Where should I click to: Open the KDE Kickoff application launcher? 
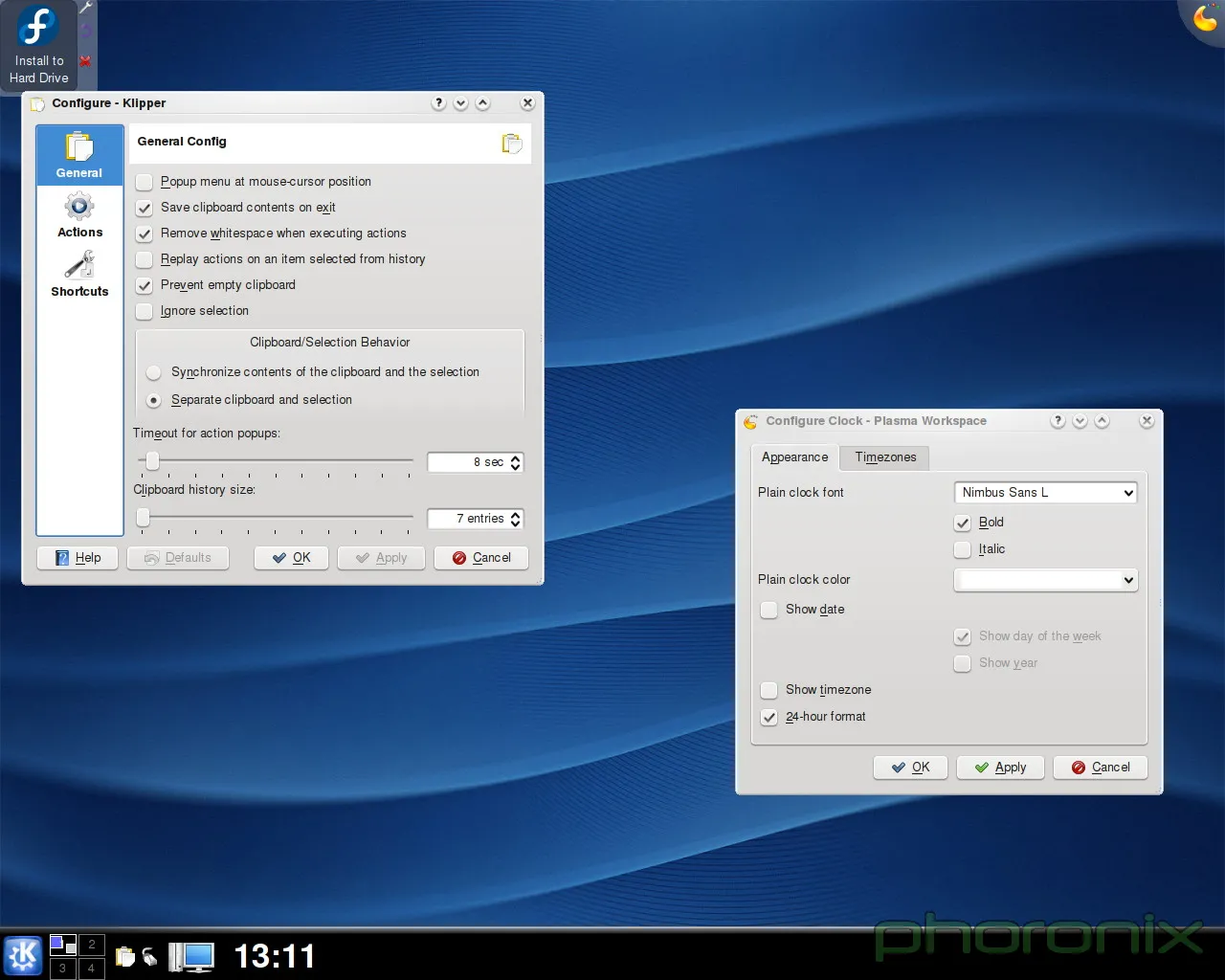click(23, 955)
